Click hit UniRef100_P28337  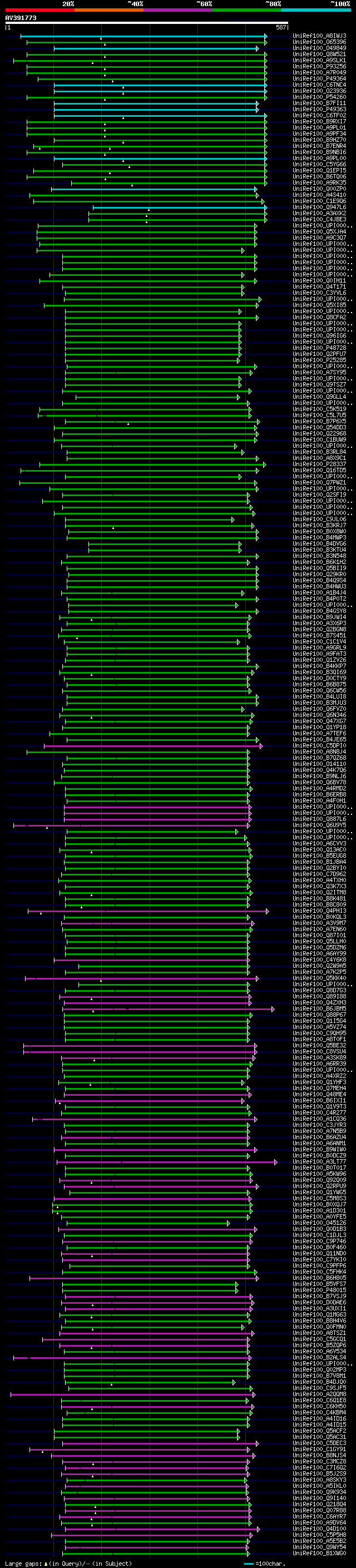tap(319, 464)
